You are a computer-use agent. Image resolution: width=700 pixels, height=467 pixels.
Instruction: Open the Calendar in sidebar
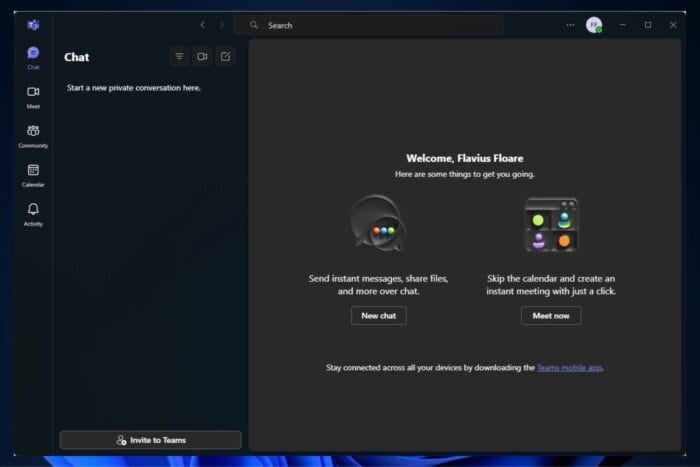(33, 175)
